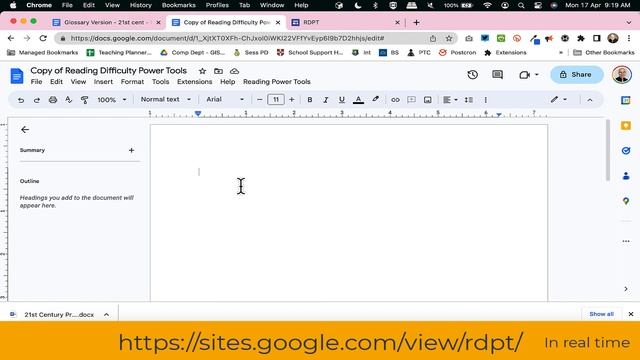Open the editing mode pencil dropdown
640x360 pixels.
559,99
